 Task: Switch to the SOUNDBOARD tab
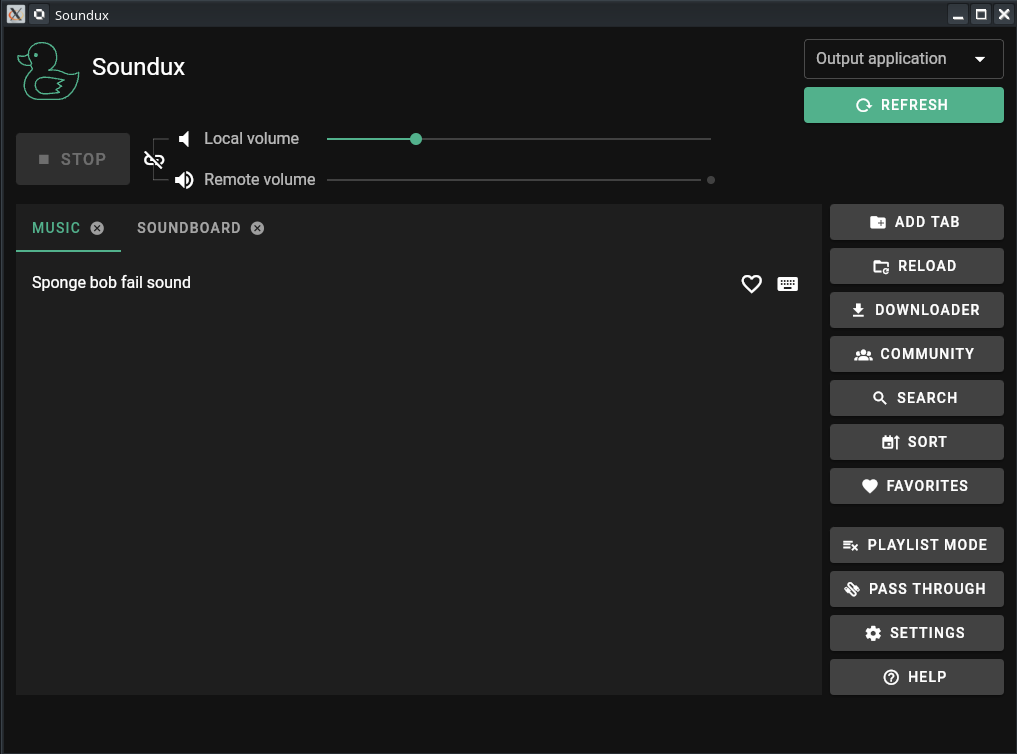(x=189, y=228)
